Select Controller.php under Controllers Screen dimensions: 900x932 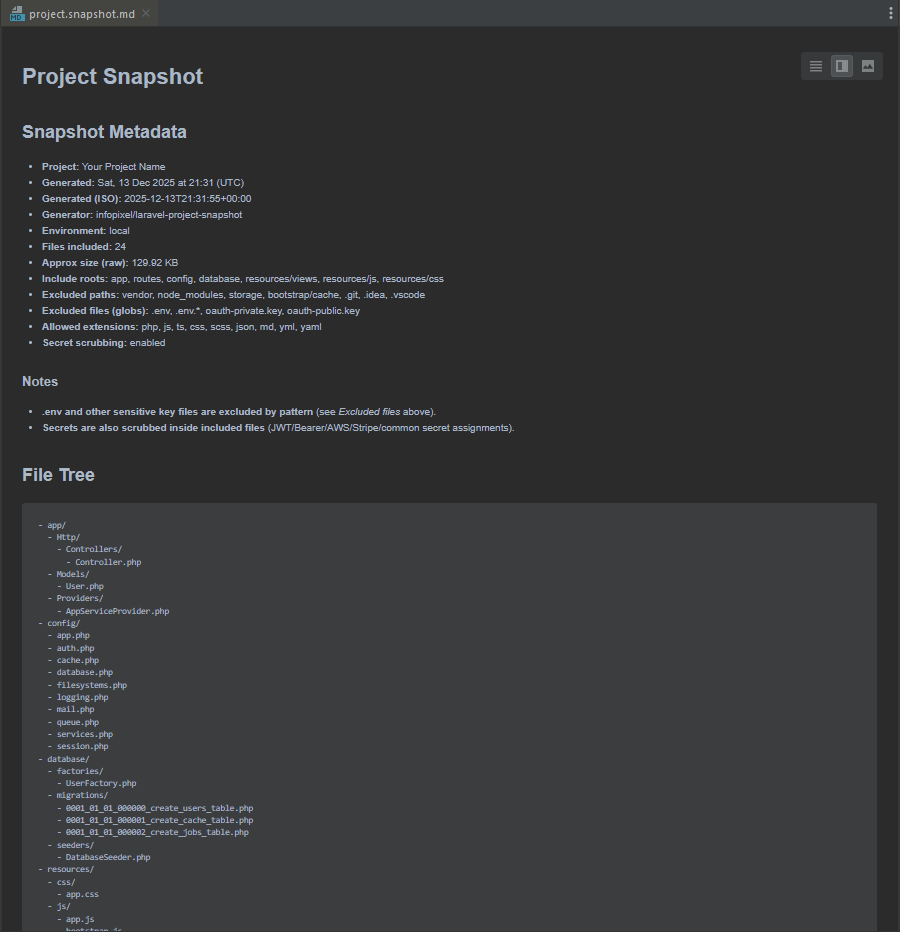[x=107, y=561]
